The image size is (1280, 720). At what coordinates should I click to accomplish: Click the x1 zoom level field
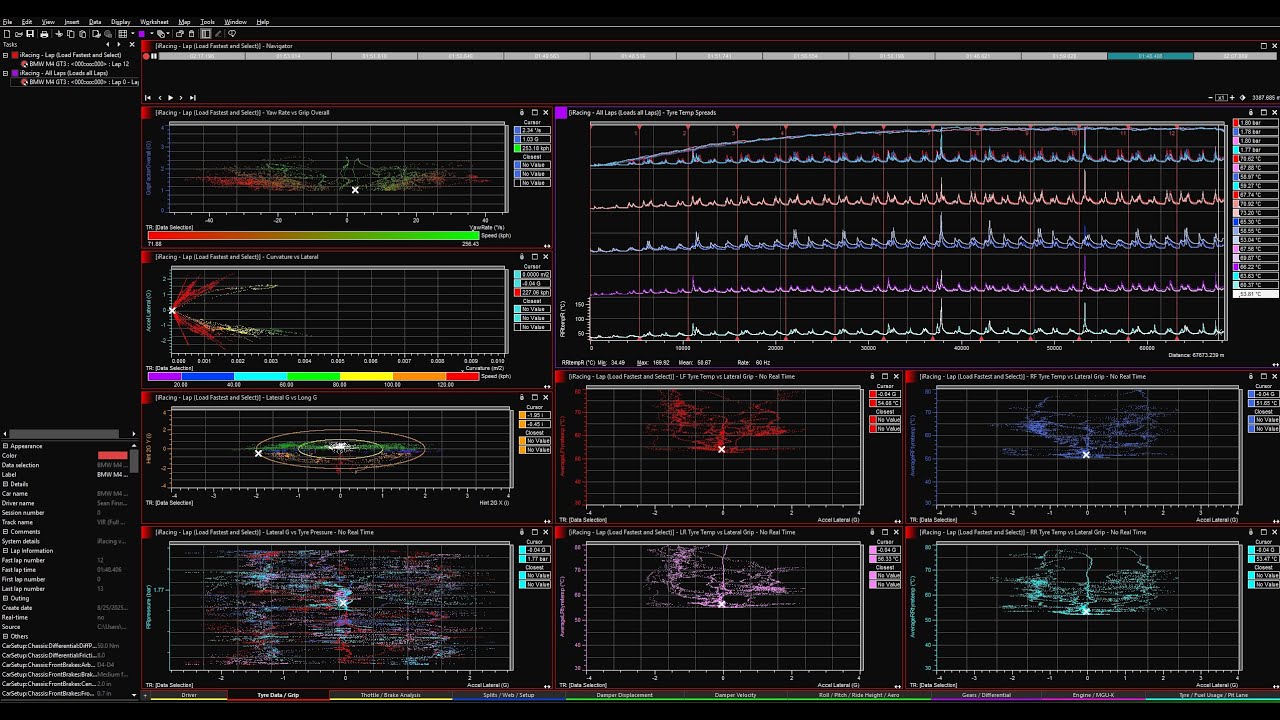click(x=1221, y=98)
